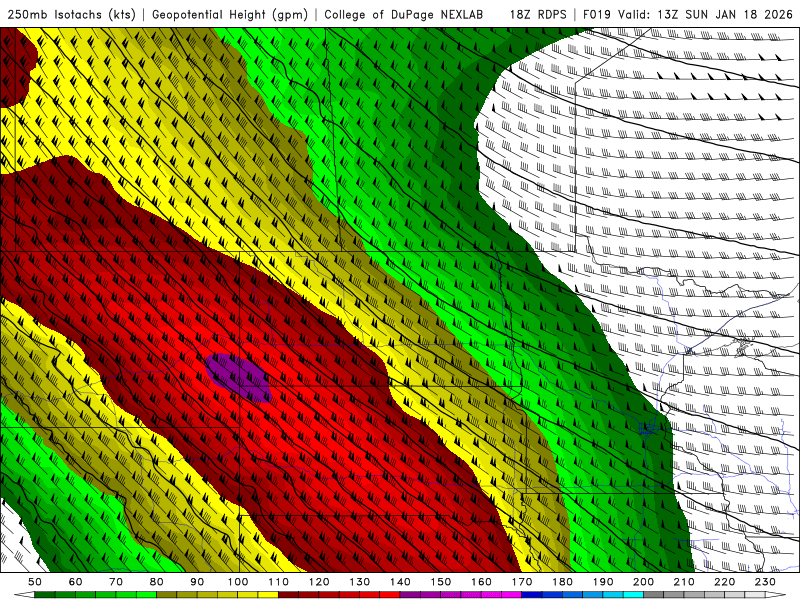Click the 220 value on the color scale
Image resolution: width=800 pixels, height=600 pixels.
[724, 582]
